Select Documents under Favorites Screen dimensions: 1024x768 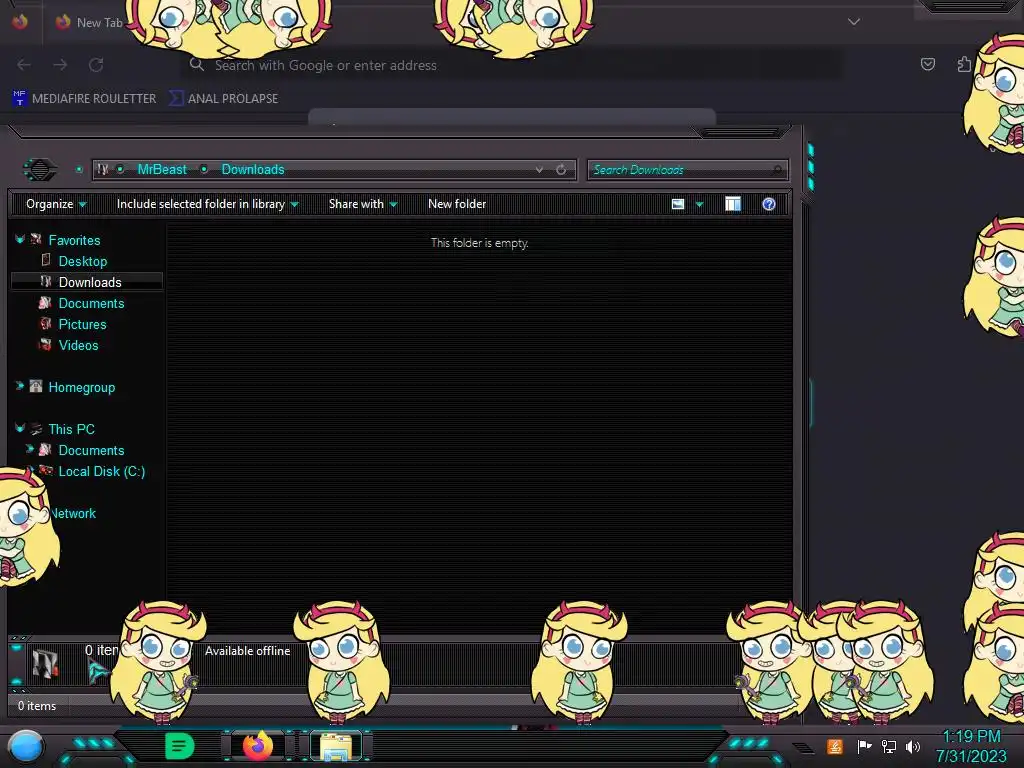91,303
